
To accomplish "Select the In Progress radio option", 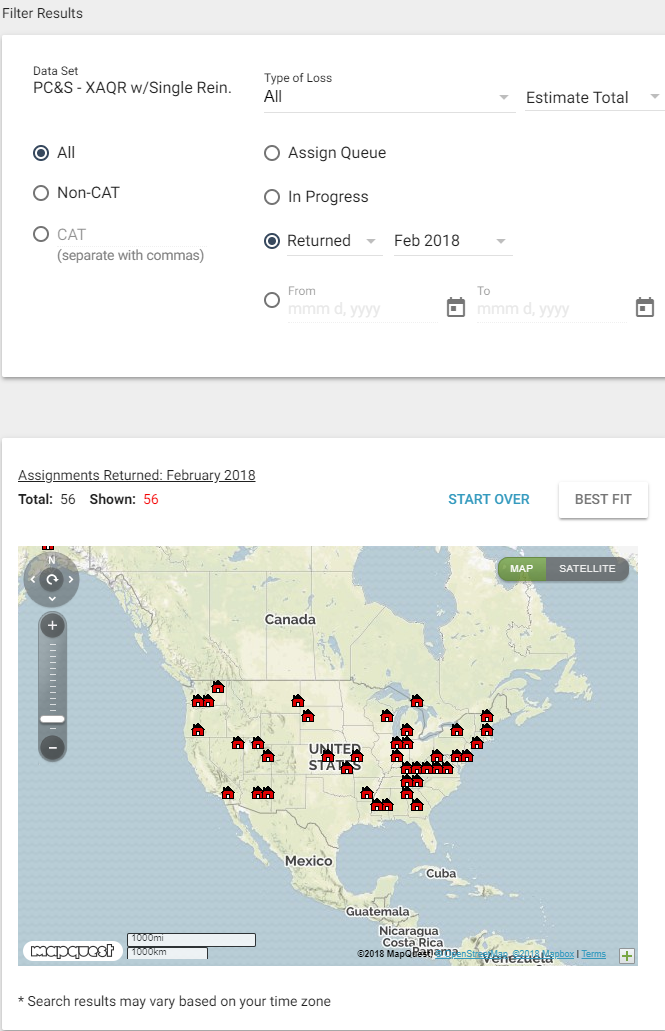I will click(x=272, y=197).
